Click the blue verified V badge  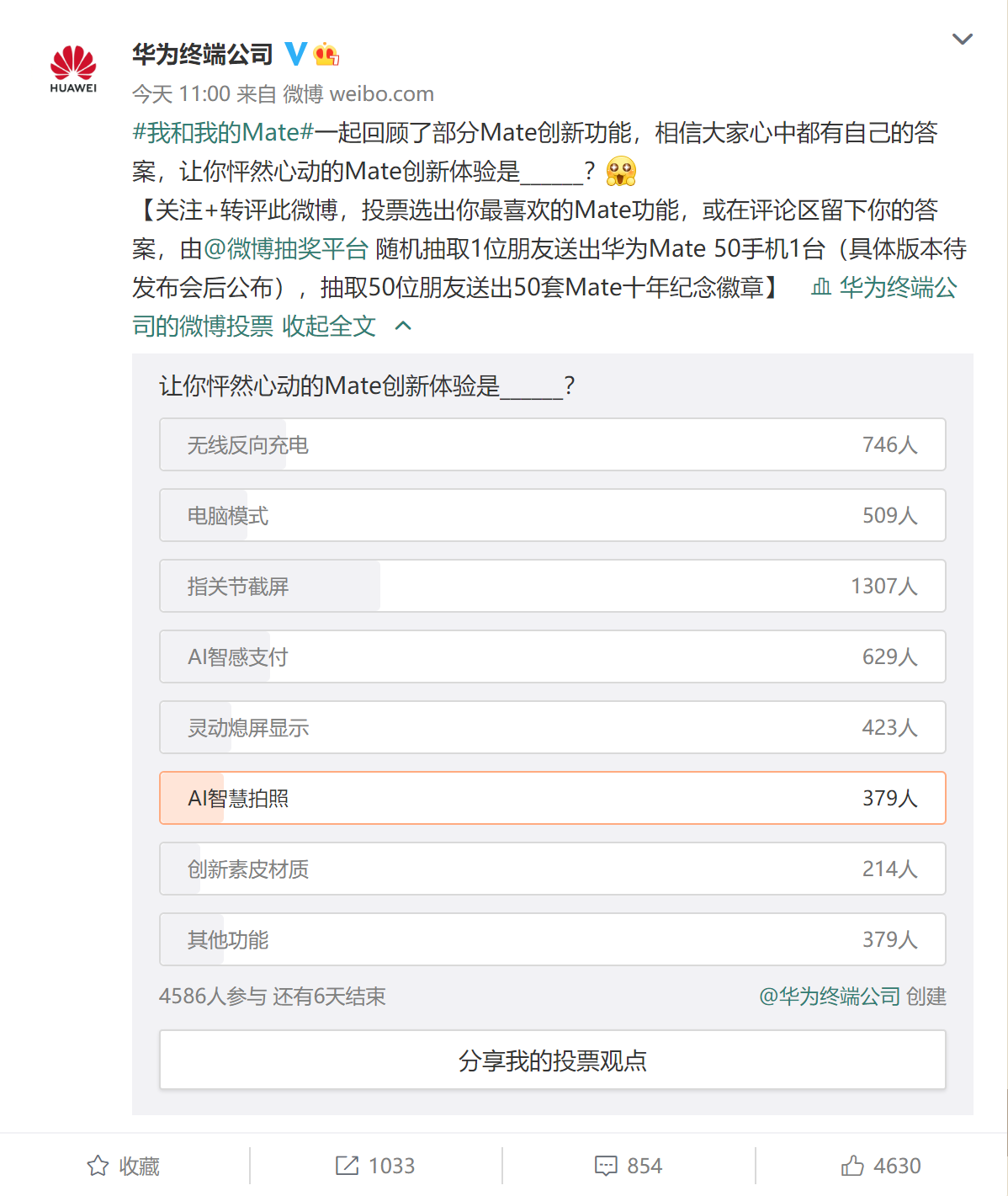(x=295, y=54)
